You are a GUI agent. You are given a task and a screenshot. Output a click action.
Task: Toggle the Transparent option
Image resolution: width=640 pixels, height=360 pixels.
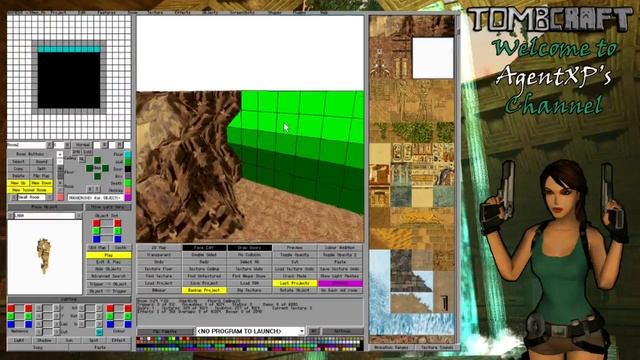(159, 255)
